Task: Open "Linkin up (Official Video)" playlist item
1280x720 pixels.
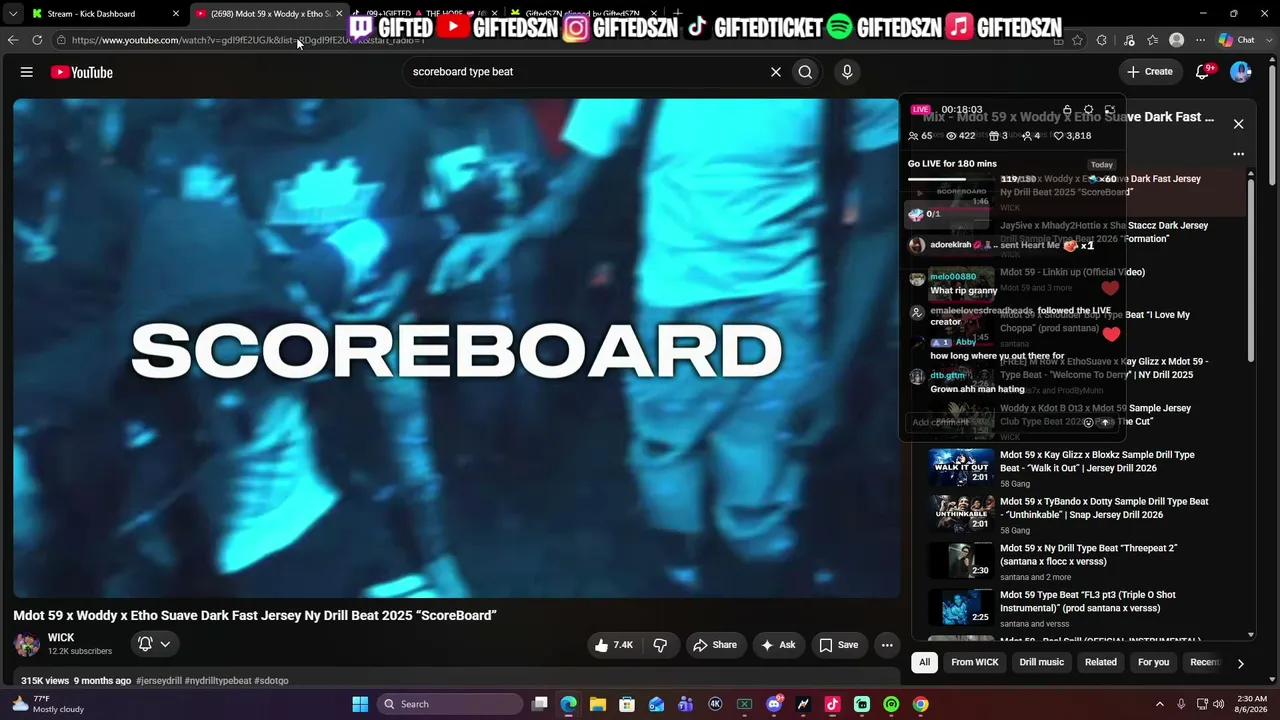Action: tap(1073, 272)
